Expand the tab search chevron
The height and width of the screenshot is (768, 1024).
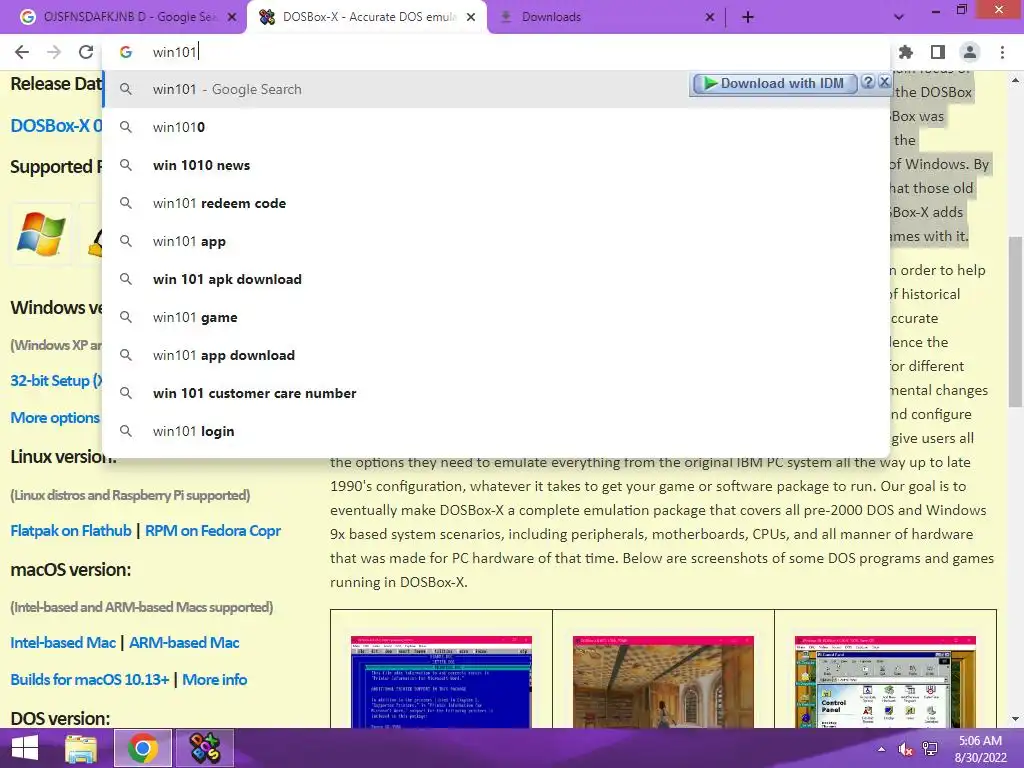[899, 17]
